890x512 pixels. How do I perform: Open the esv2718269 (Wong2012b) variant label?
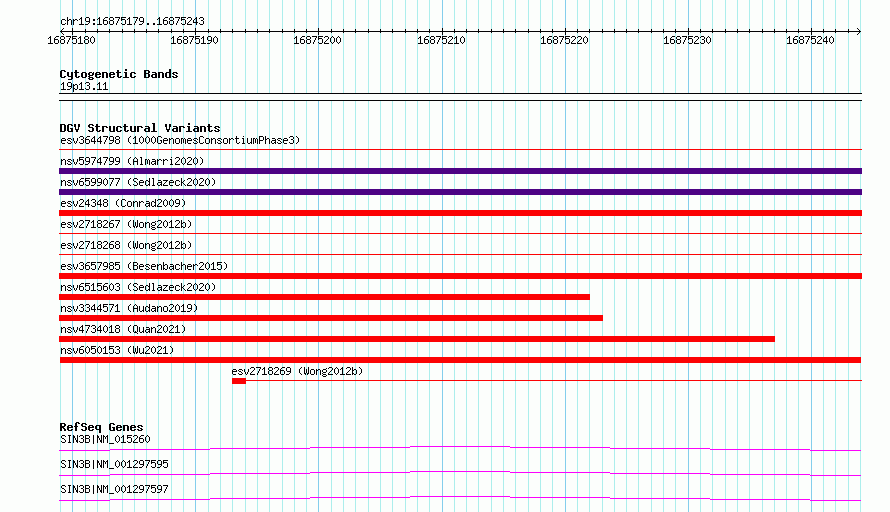coord(297,371)
